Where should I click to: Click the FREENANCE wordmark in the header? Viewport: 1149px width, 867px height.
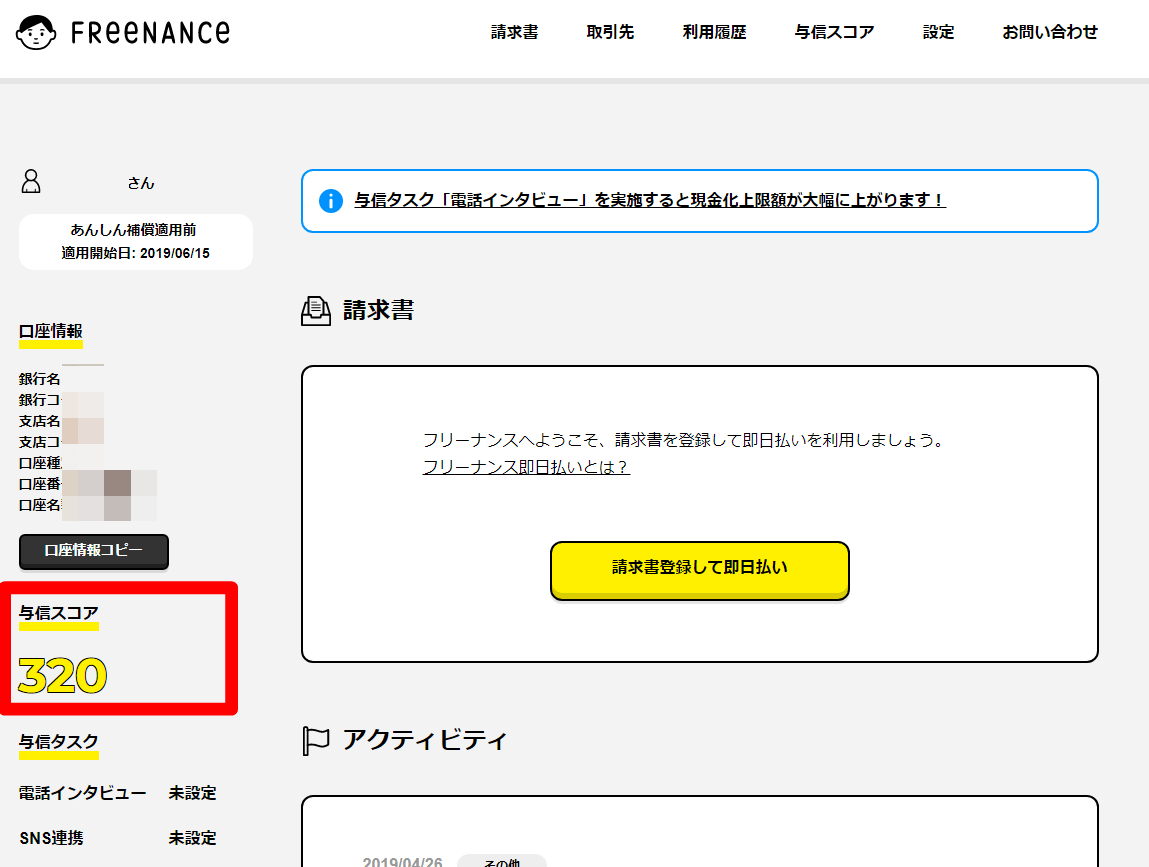click(x=150, y=32)
